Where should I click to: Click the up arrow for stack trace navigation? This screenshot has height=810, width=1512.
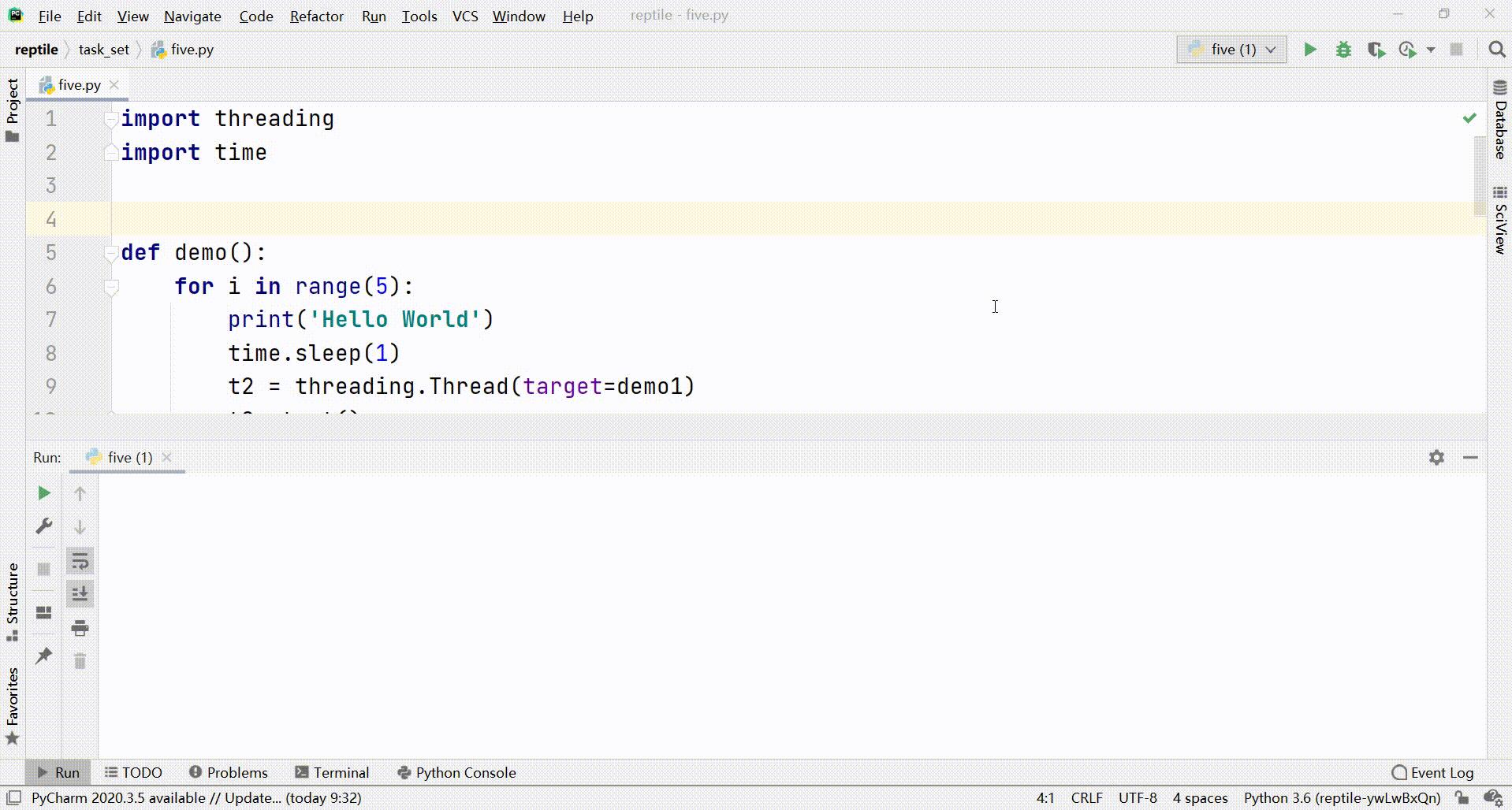tap(80, 493)
